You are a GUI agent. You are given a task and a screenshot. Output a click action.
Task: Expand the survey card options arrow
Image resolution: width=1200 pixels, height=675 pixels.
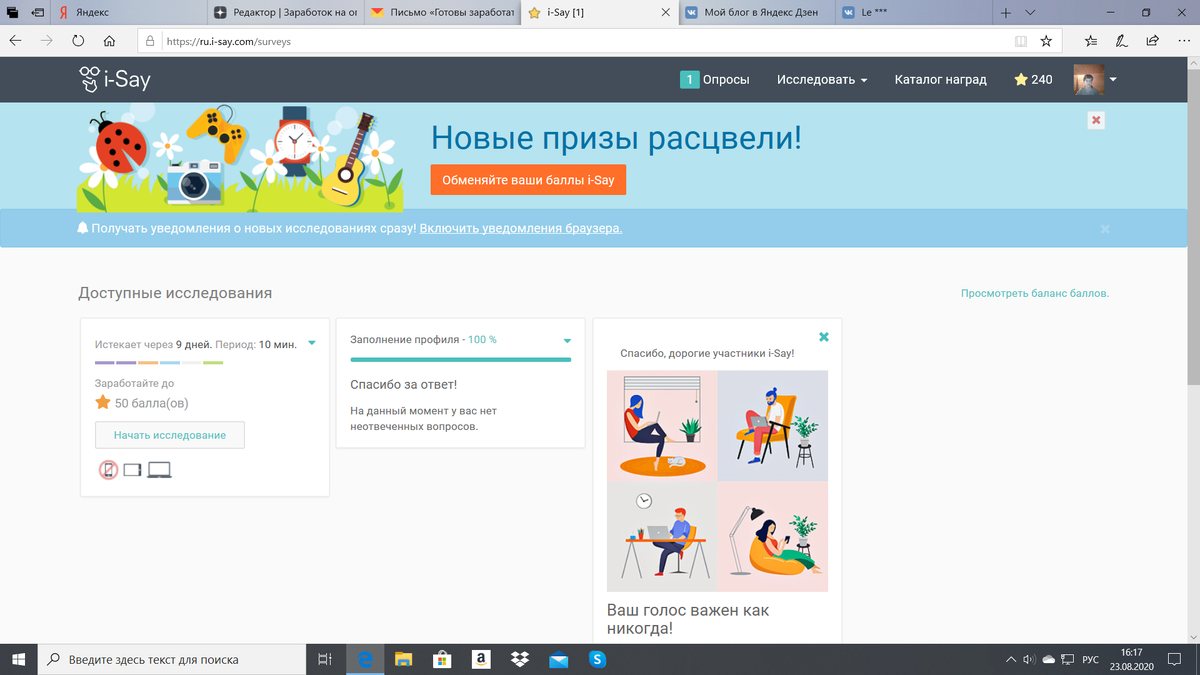point(311,342)
